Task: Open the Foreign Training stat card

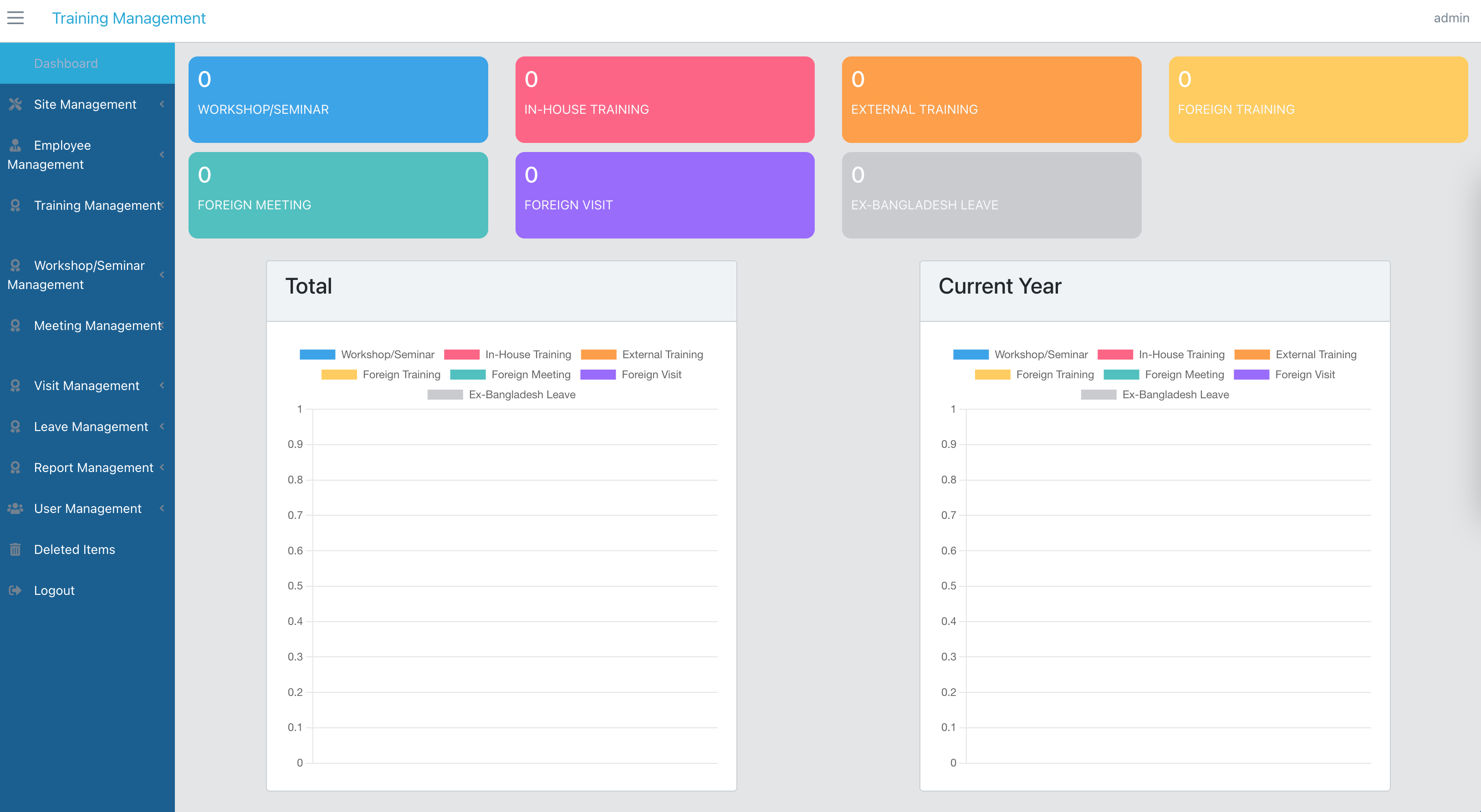Action: coord(1318,99)
